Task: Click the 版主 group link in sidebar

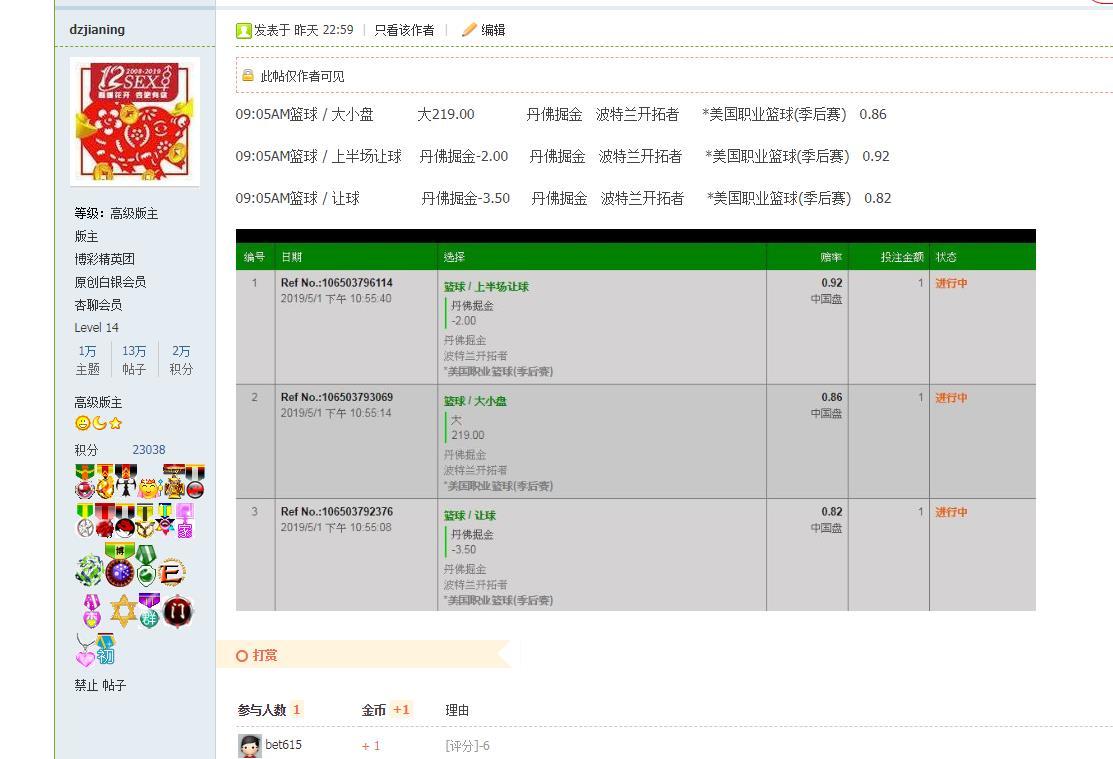Action: click(86, 236)
